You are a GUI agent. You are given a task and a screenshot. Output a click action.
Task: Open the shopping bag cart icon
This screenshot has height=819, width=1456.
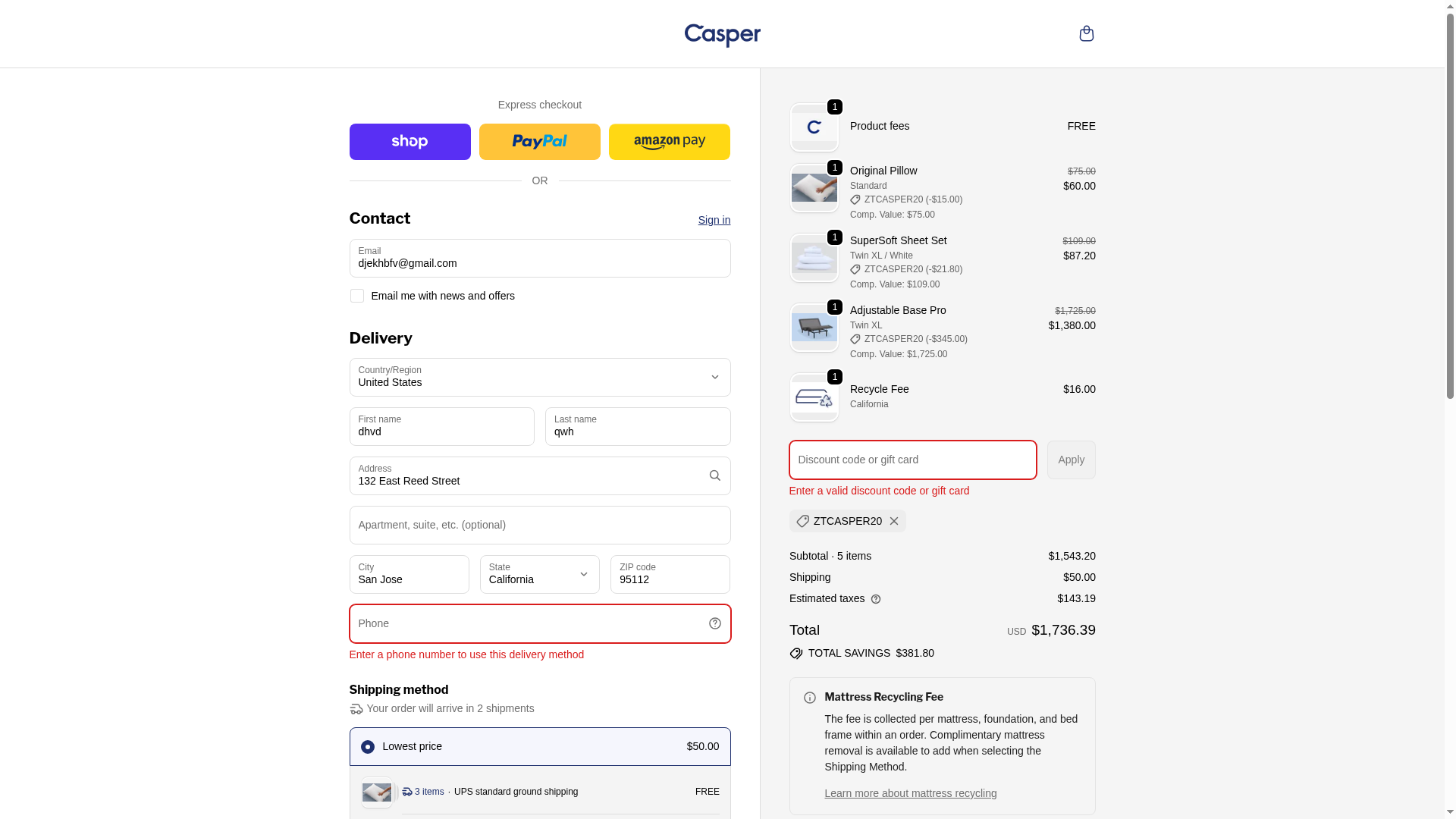pyautogui.click(x=1086, y=33)
